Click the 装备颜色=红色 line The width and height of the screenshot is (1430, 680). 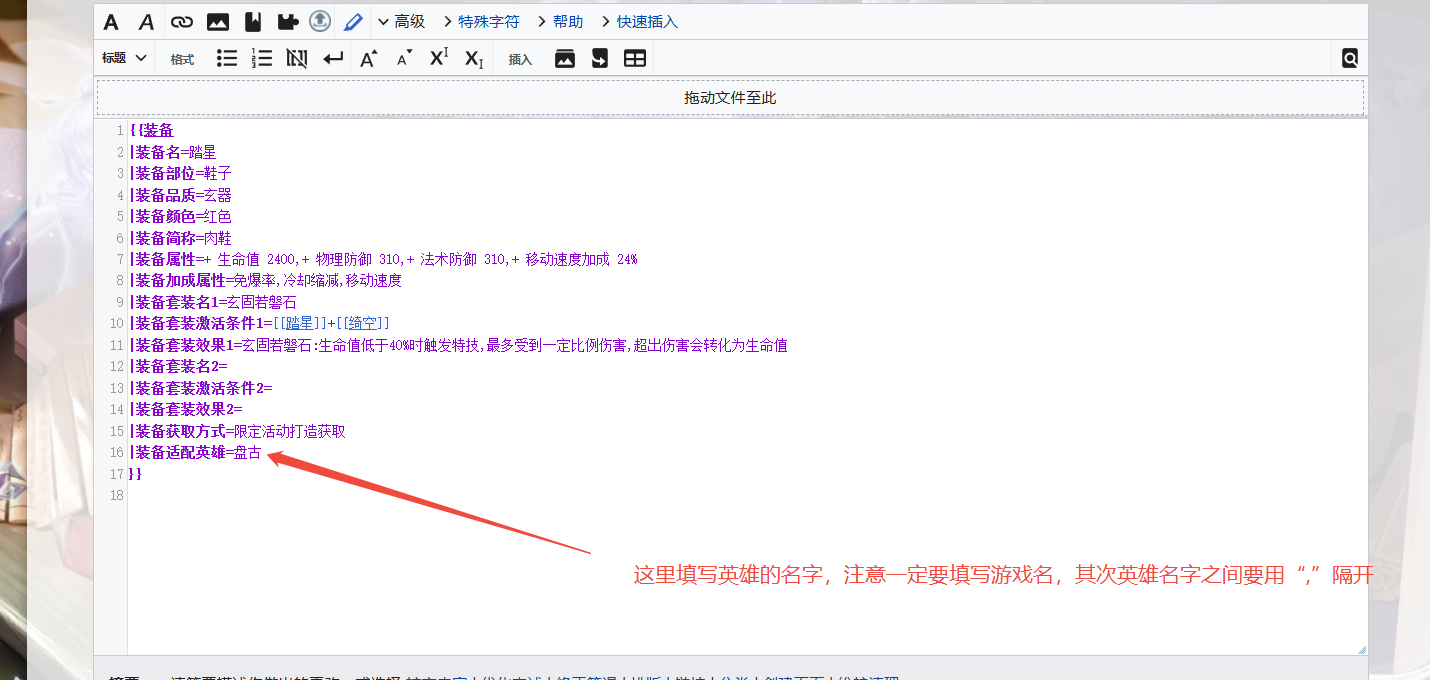click(x=181, y=216)
